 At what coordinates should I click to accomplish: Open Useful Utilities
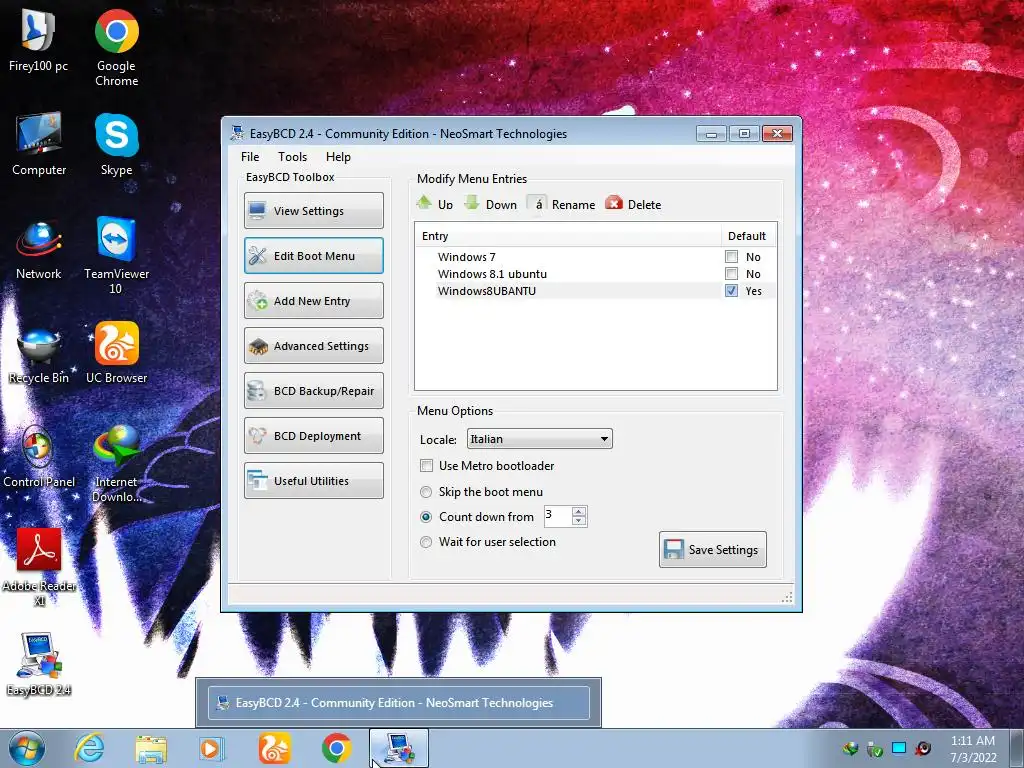pyautogui.click(x=313, y=481)
